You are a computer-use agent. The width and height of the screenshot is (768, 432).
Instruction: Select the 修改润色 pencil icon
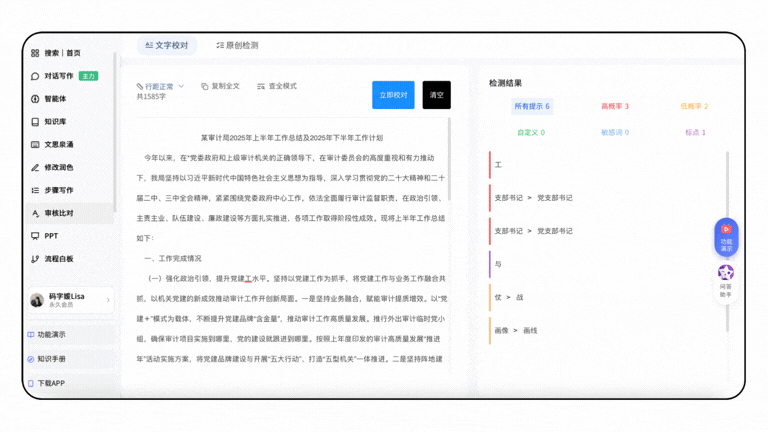tap(35, 167)
